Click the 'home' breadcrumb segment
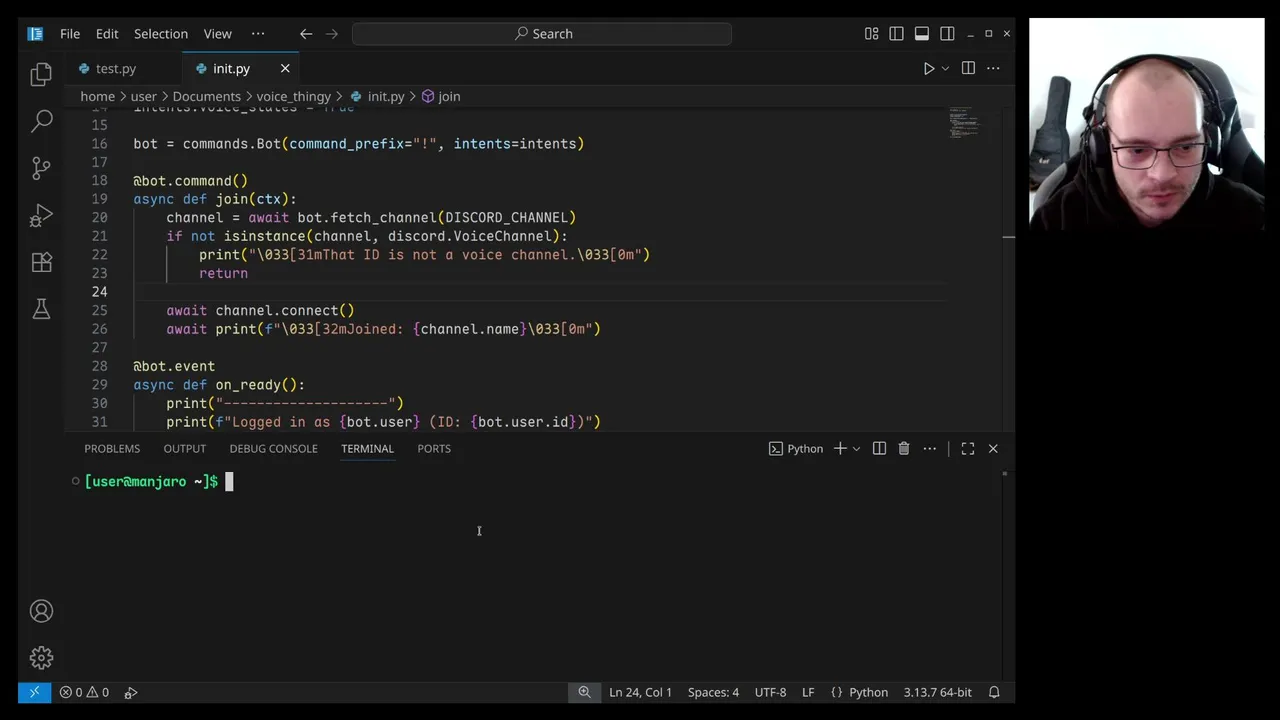1280x720 pixels. (x=97, y=96)
